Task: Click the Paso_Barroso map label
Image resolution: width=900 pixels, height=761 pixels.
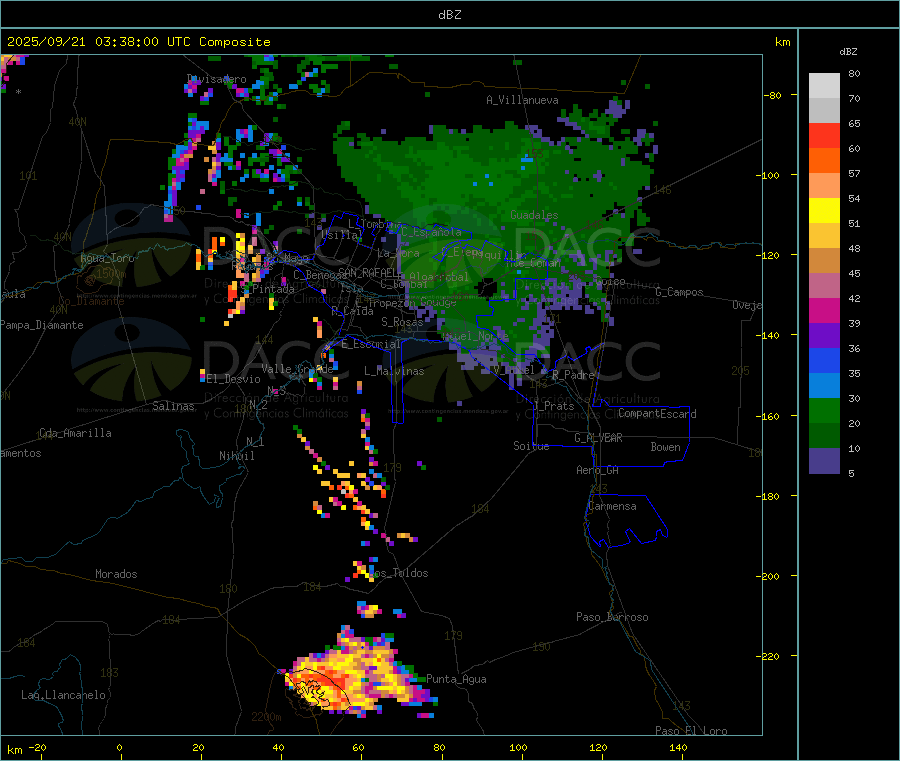Action: (612, 617)
